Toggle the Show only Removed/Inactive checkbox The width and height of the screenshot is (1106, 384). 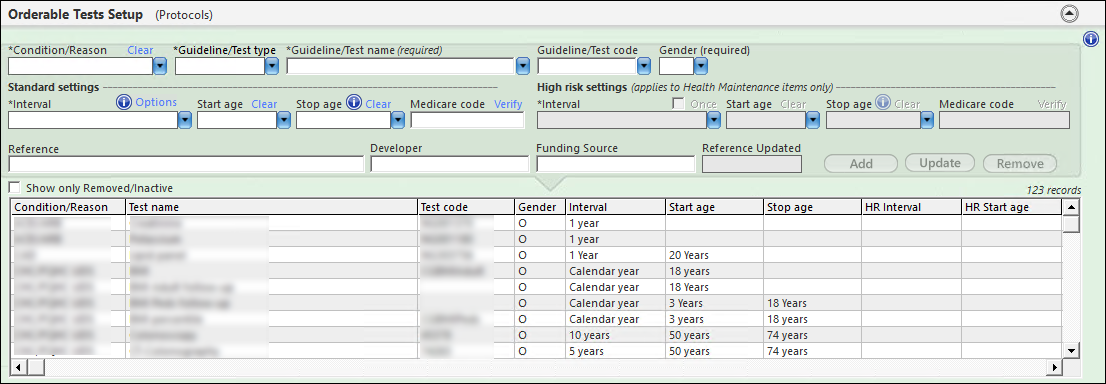(14, 188)
